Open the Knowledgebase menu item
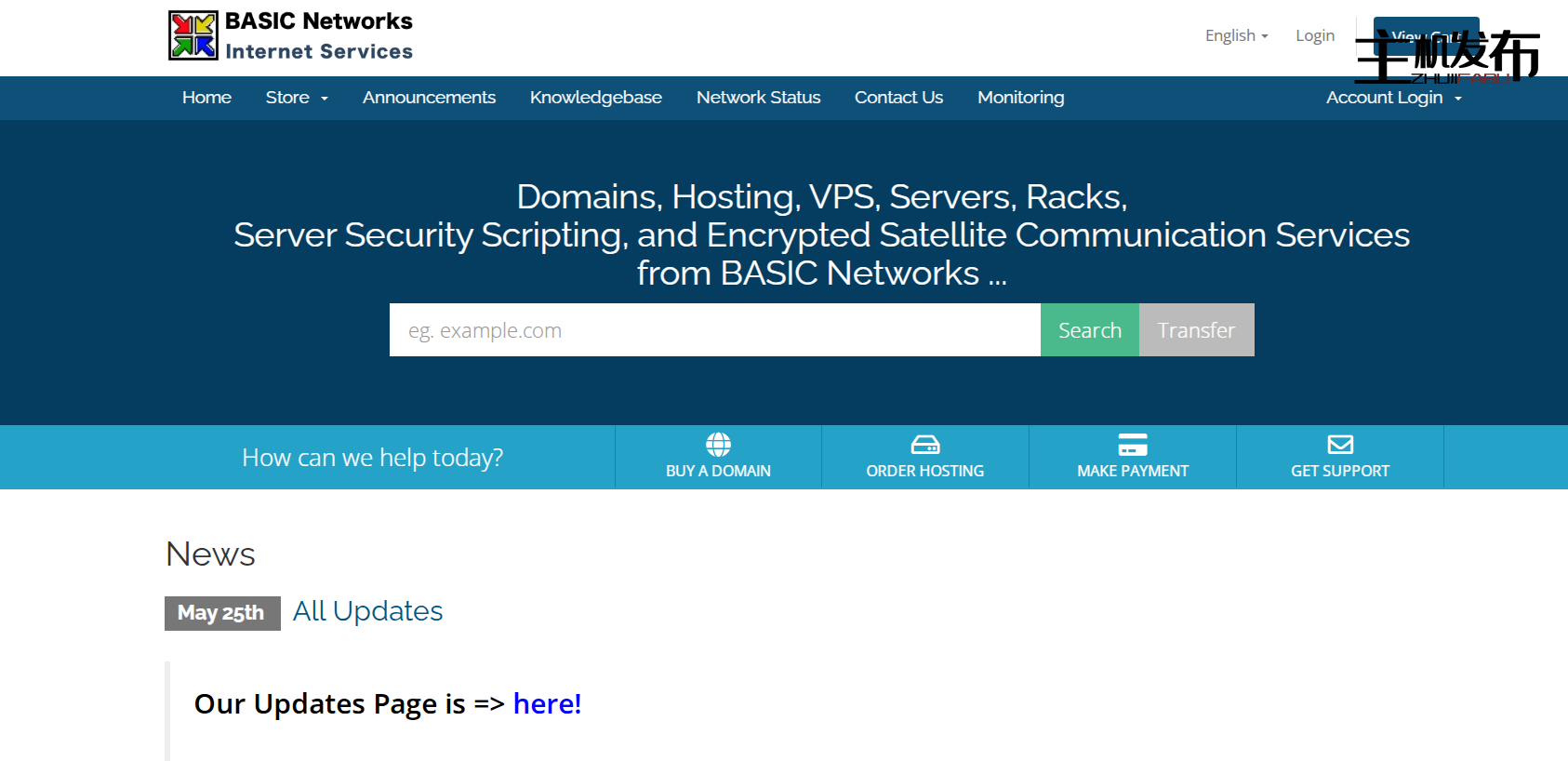The image size is (1568, 761). (x=595, y=98)
